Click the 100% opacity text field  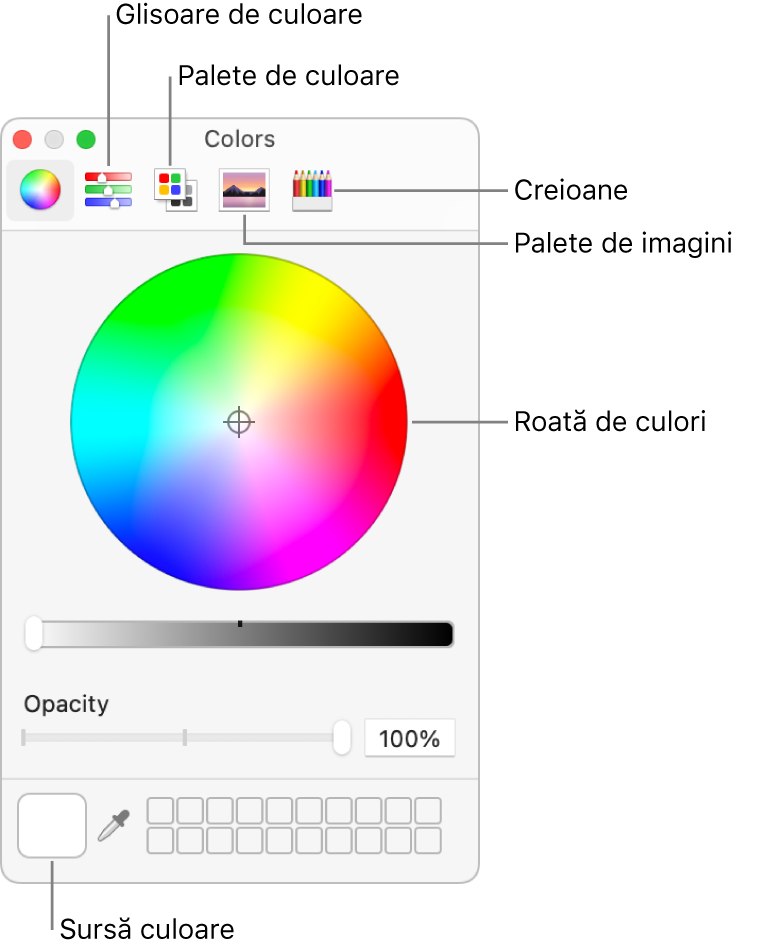[x=410, y=738]
